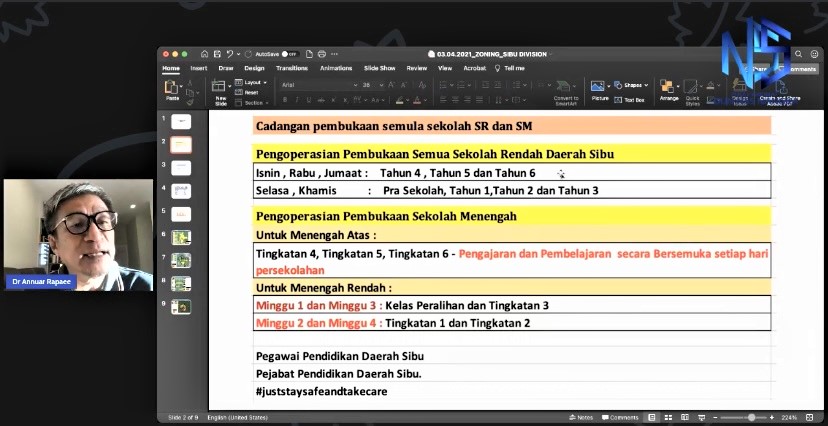This screenshot has height=426, width=828.
Task: Click the Reset slide button
Action: point(247,92)
